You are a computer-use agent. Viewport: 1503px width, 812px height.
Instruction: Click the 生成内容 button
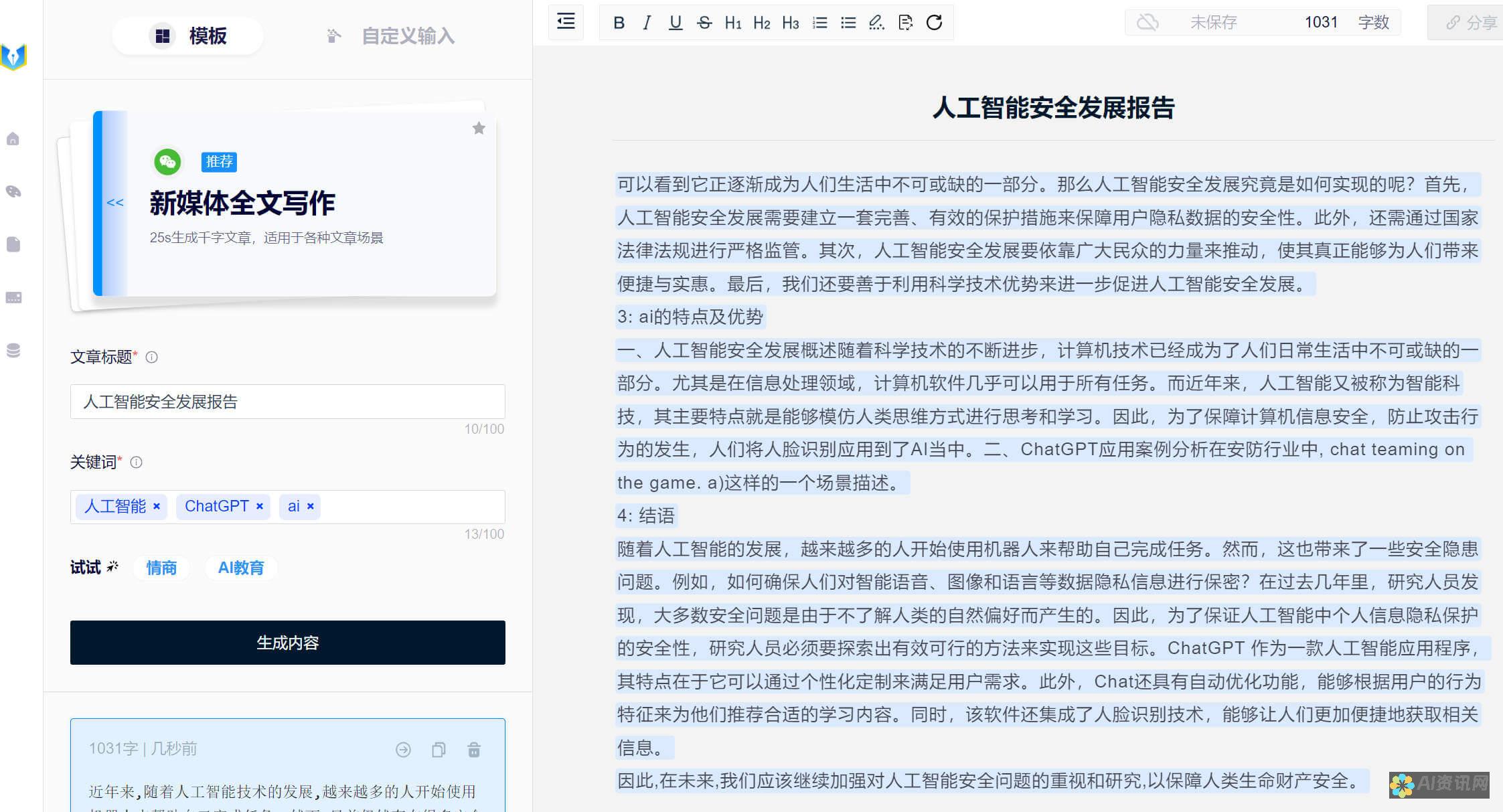coord(288,643)
